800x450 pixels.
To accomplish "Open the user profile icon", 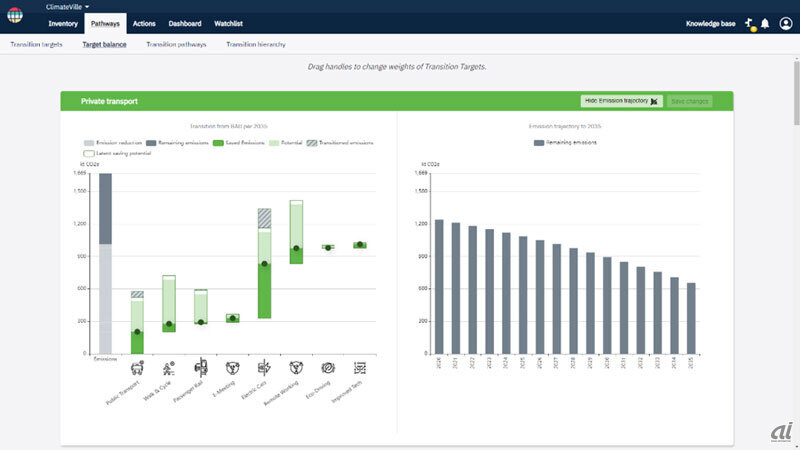I will [785, 23].
